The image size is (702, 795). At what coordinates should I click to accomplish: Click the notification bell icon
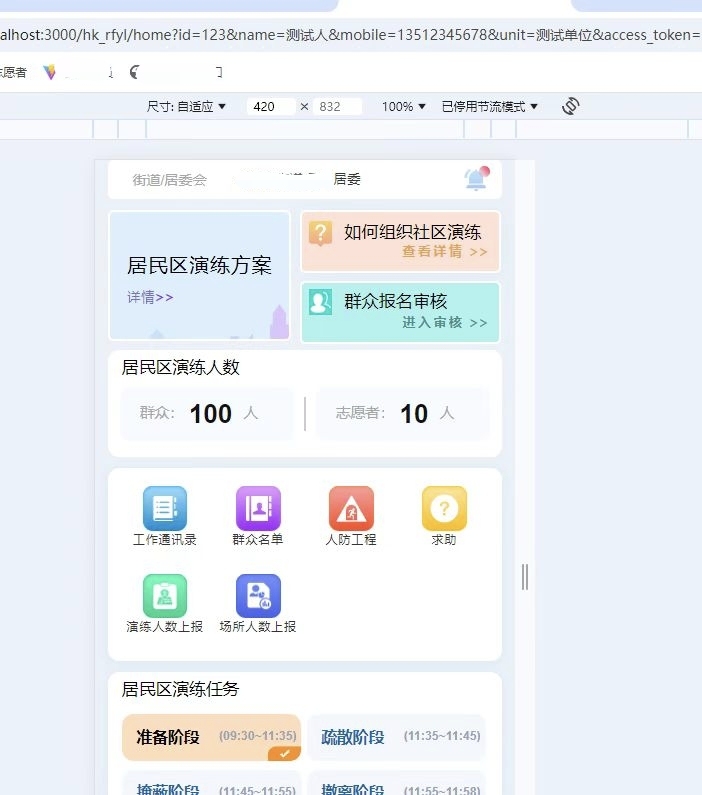[x=476, y=179]
